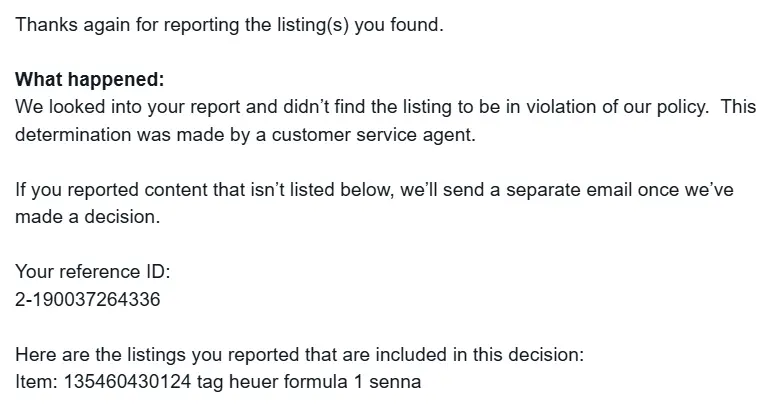Click the phrase "customer service agent"
Screen dimensions: 773x411
pos(374,135)
